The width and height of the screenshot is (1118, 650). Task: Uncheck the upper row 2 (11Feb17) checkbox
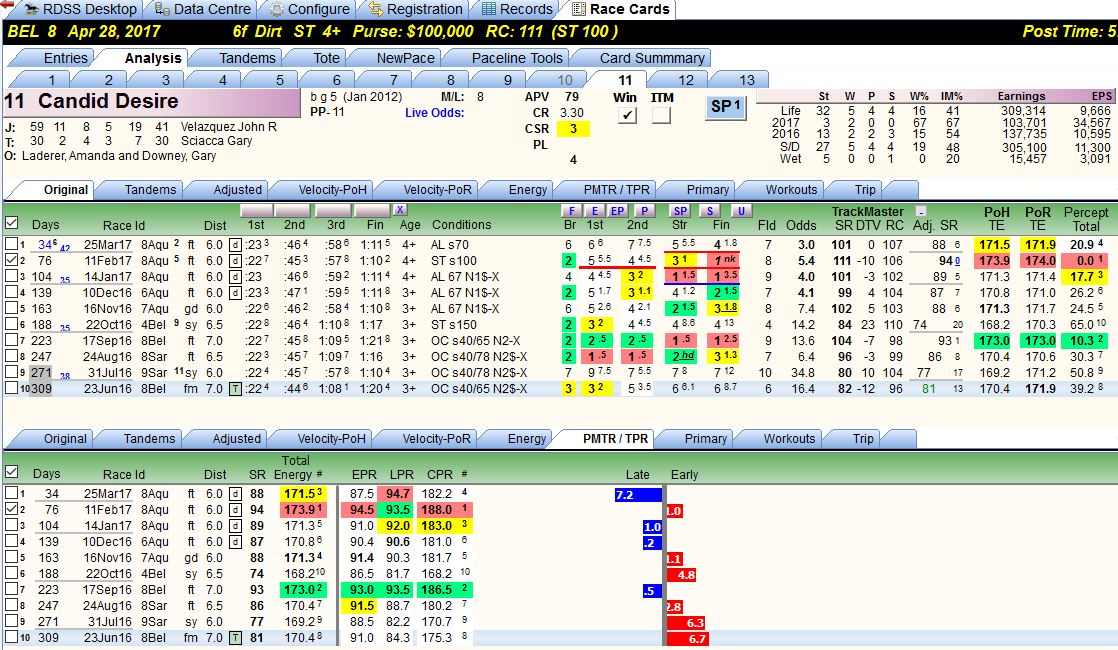coord(11,260)
